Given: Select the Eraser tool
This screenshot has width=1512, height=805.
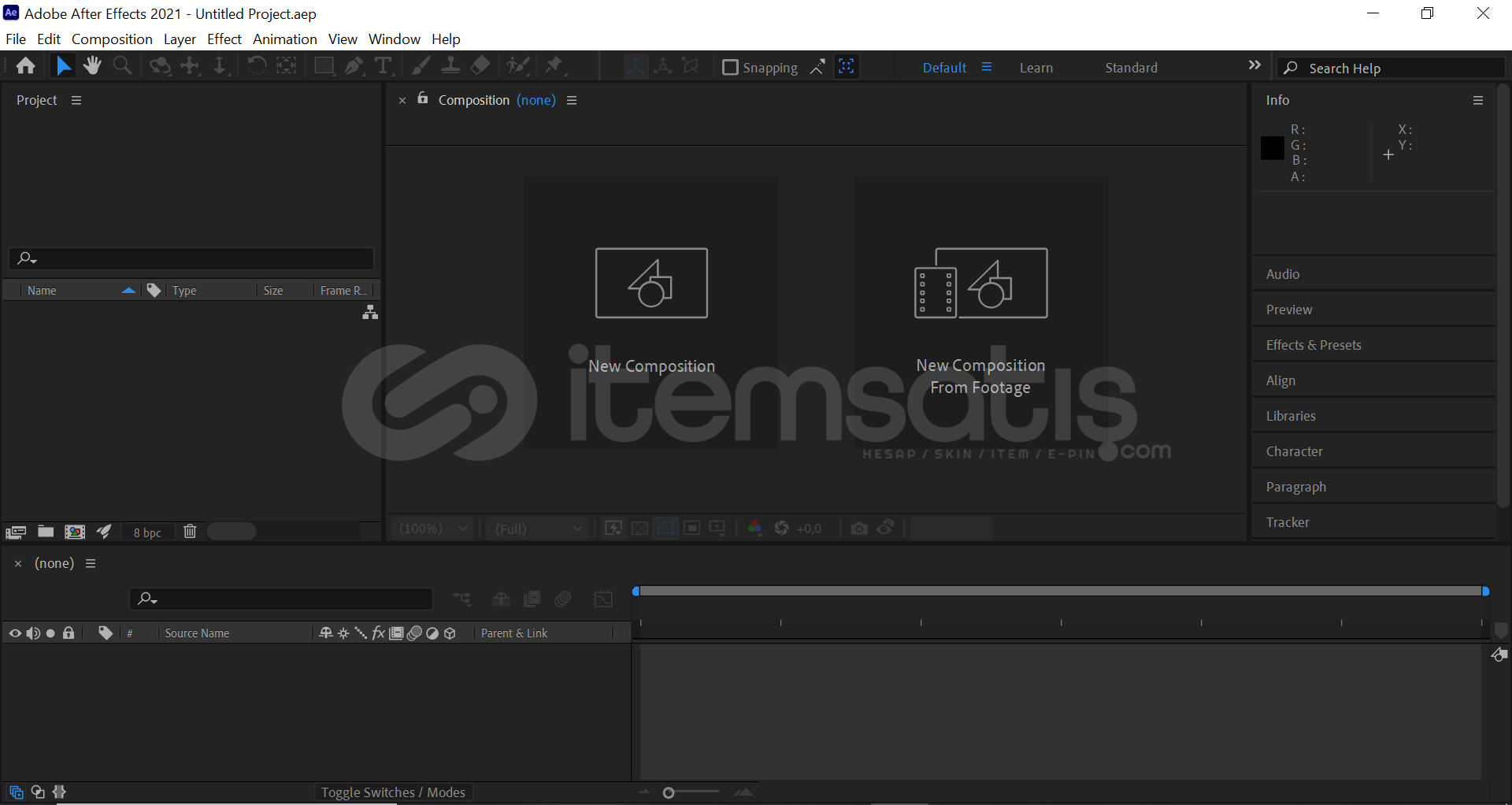Looking at the screenshot, I should [x=480, y=66].
